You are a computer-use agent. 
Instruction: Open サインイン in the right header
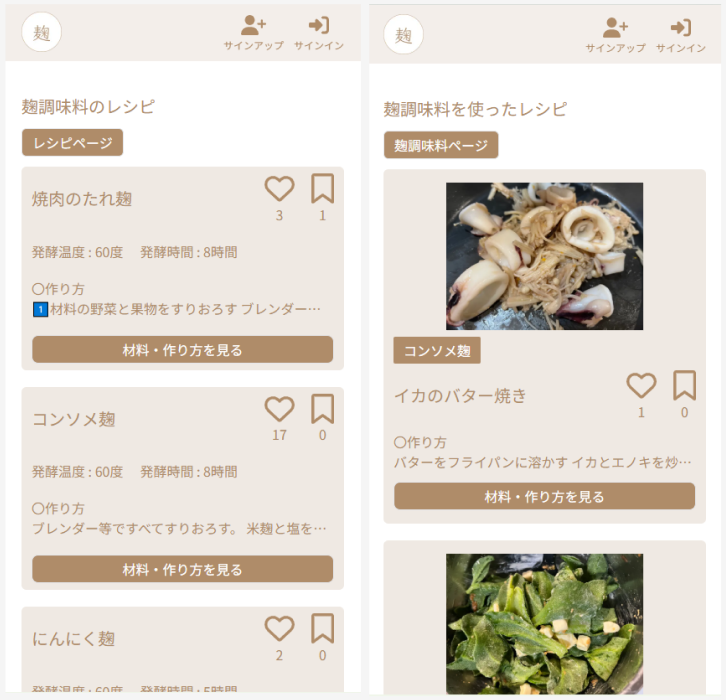[x=681, y=35]
